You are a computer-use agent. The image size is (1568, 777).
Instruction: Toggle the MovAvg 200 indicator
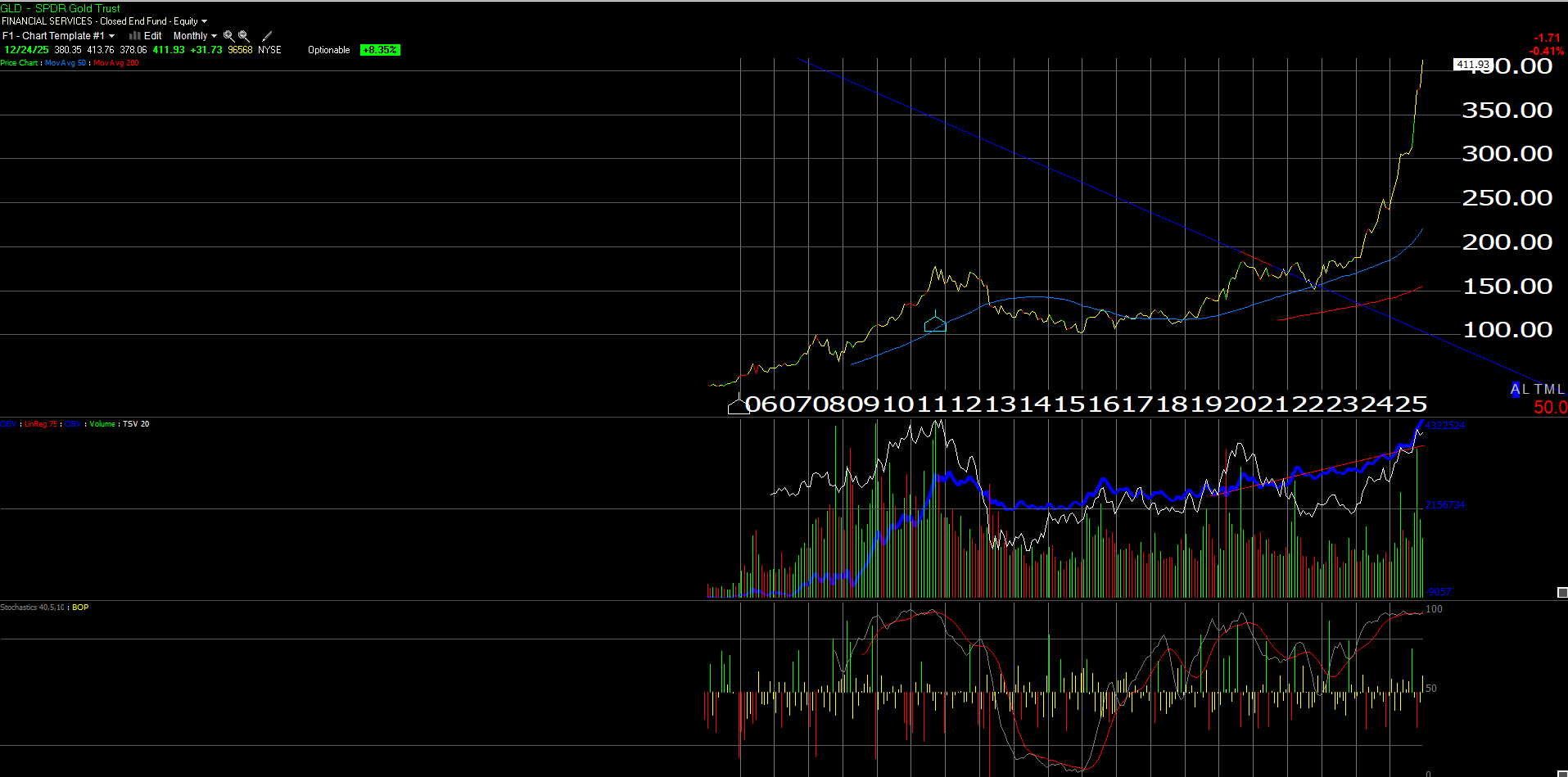116,62
